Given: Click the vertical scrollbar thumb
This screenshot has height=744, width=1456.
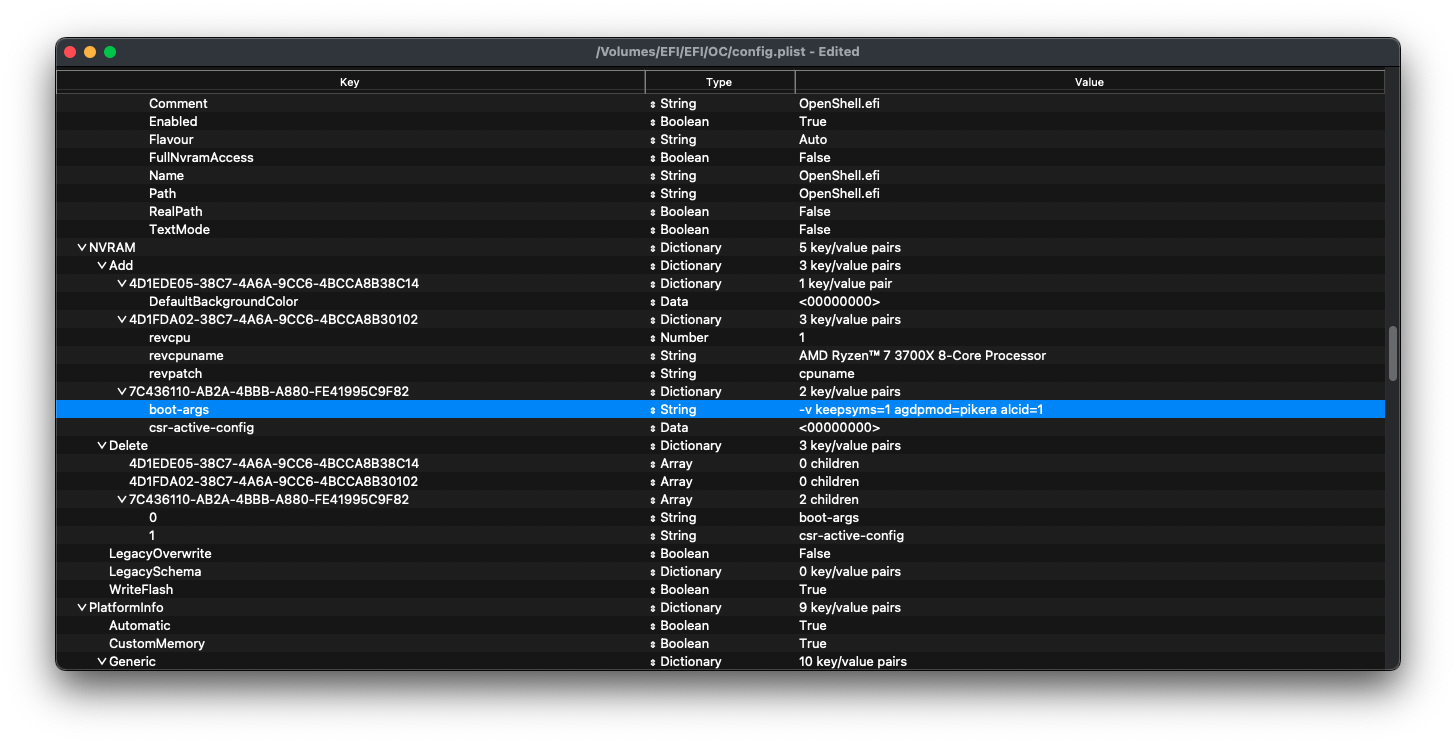Looking at the screenshot, I should [1392, 353].
